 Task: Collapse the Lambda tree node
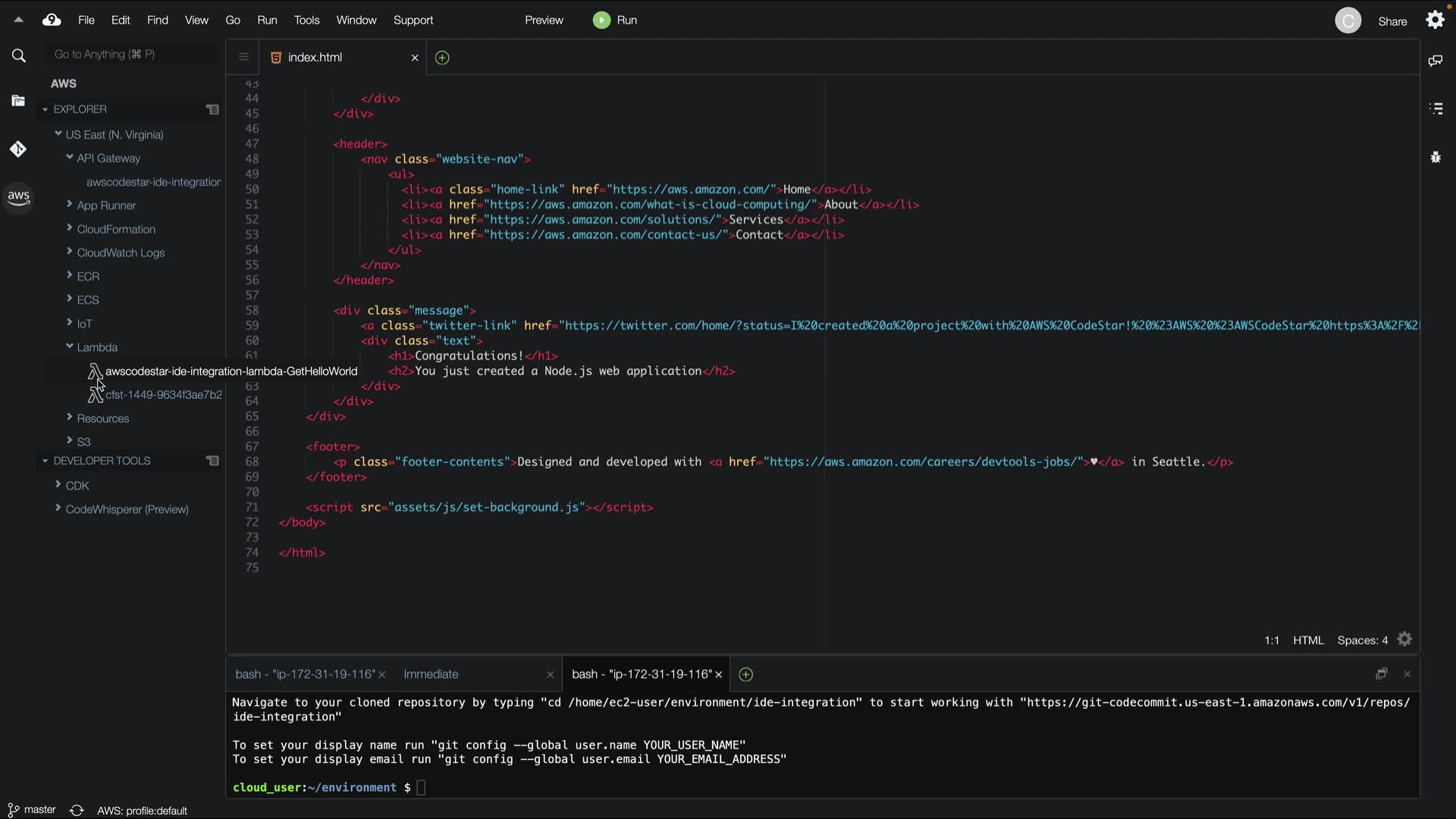[70, 347]
